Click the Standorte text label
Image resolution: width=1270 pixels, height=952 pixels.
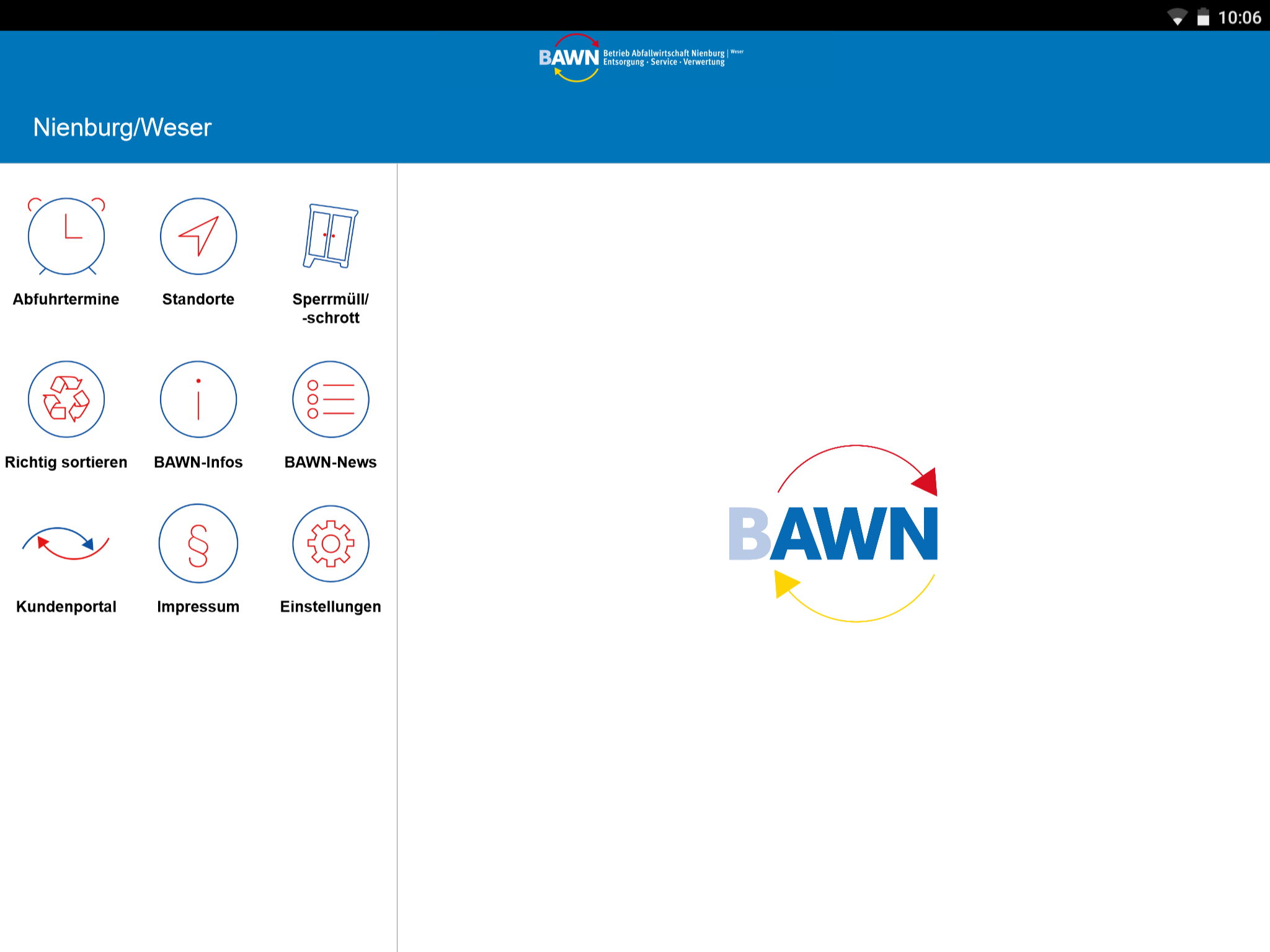click(198, 299)
